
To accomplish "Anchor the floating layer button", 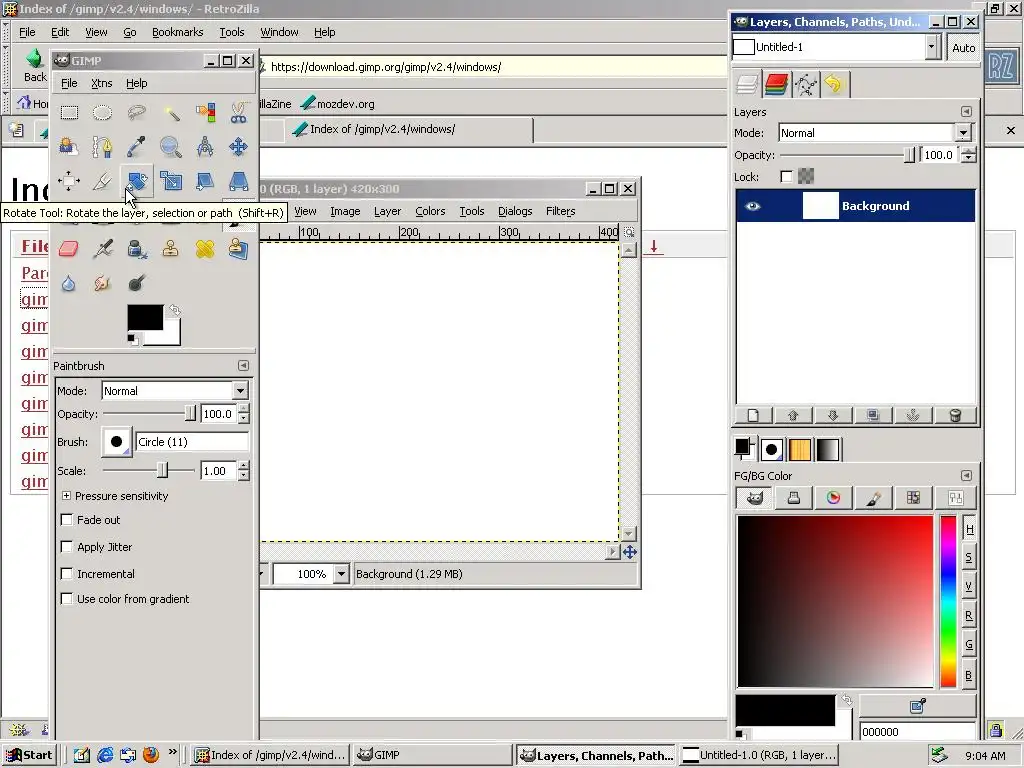I will (913, 415).
